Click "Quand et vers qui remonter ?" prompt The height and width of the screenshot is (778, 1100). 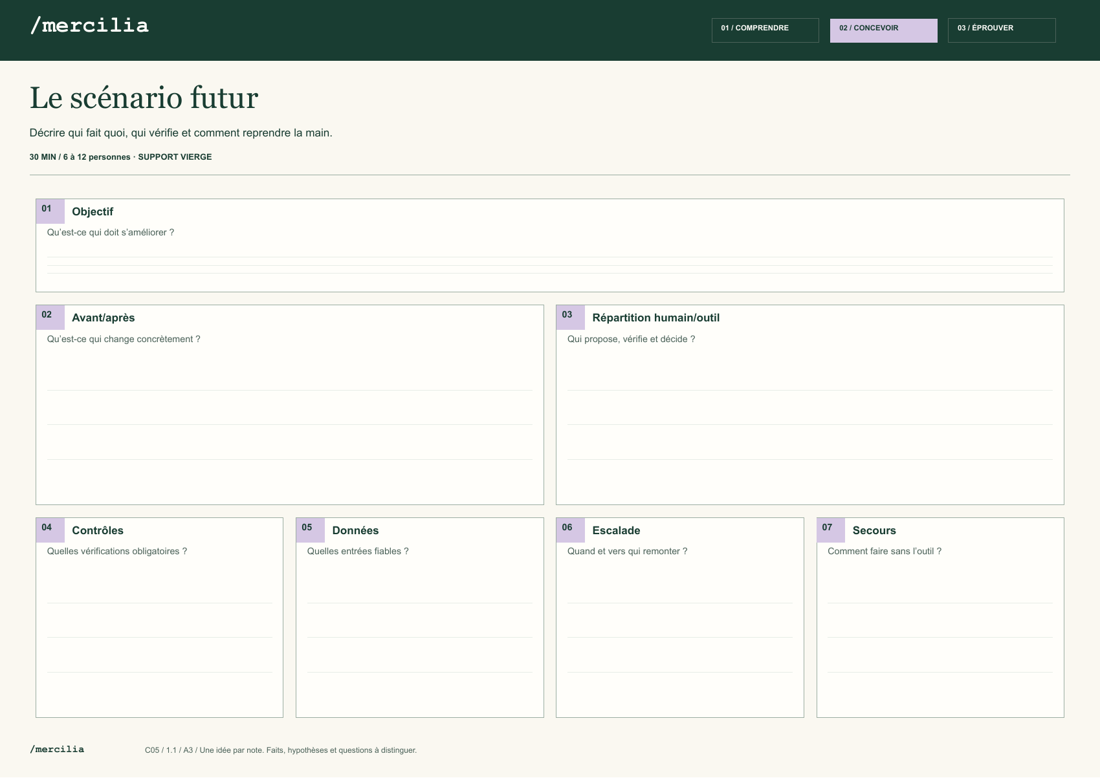coord(627,551)
